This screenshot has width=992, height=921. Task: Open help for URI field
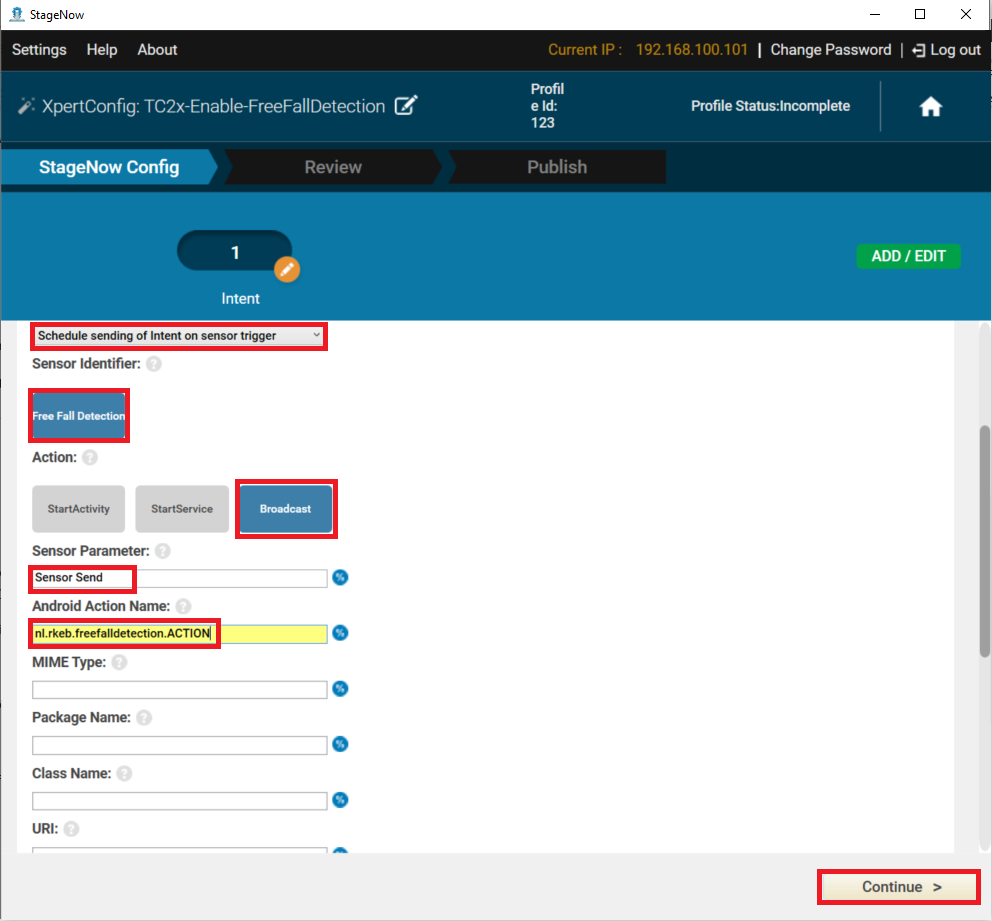71,829
